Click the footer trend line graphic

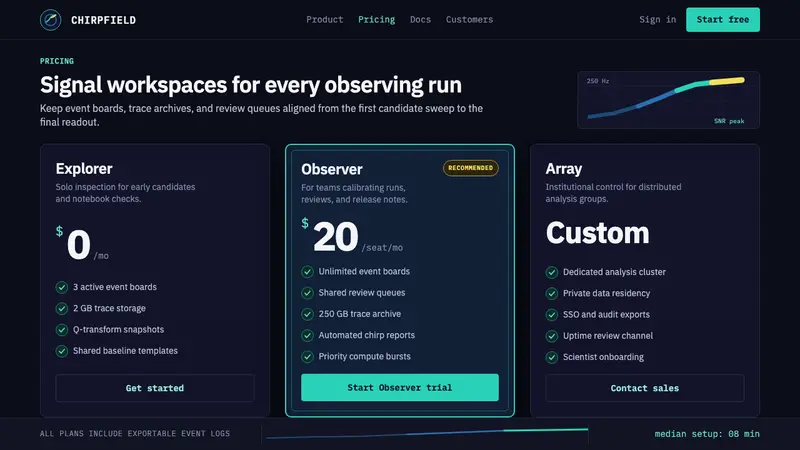427,434
